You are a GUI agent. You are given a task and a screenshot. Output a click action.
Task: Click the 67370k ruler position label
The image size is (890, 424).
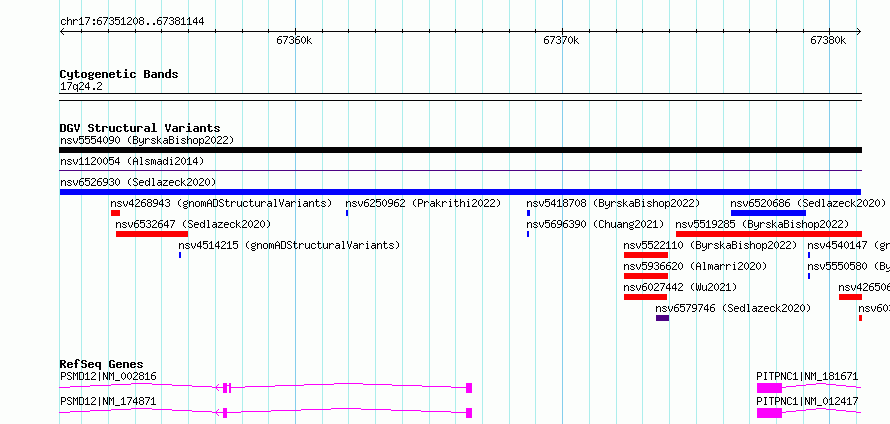tap(561, 40)
